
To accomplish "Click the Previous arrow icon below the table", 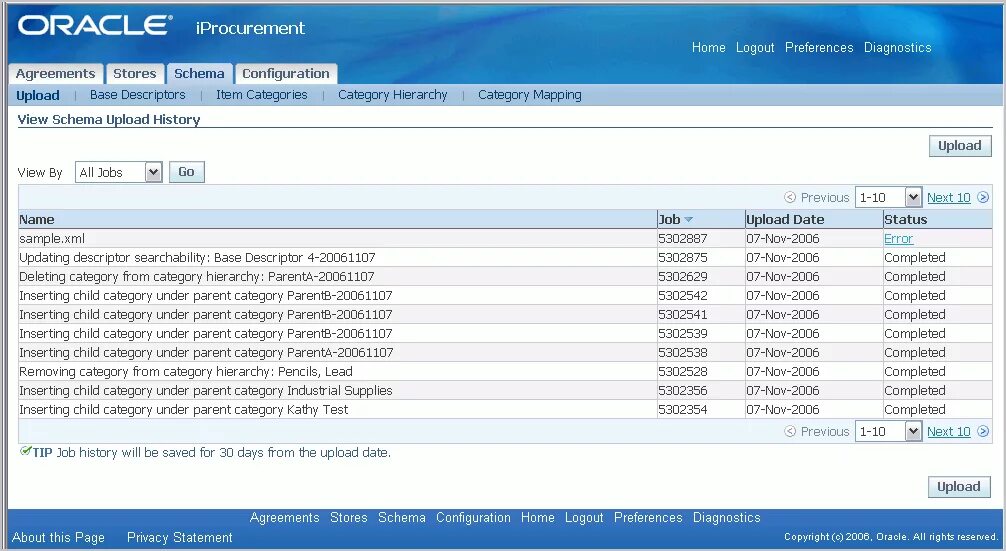I will [790, 431].
